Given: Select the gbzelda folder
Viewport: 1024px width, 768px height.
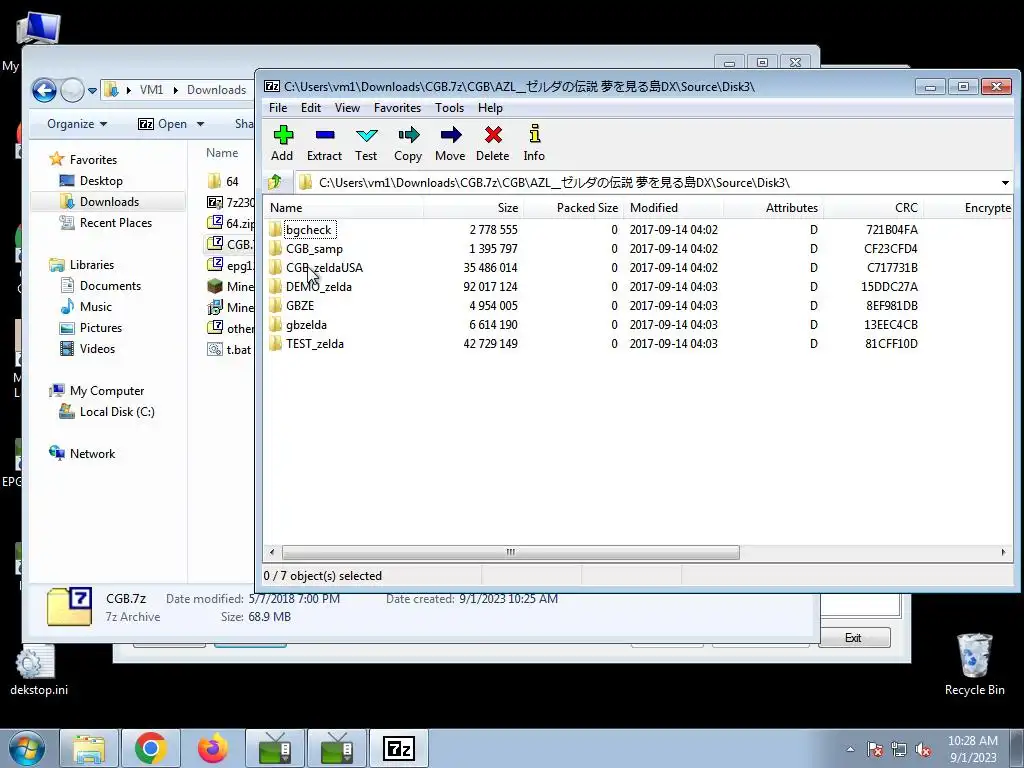Looking at the screenshot, I should pyautogui.click(x=306, y=325).
